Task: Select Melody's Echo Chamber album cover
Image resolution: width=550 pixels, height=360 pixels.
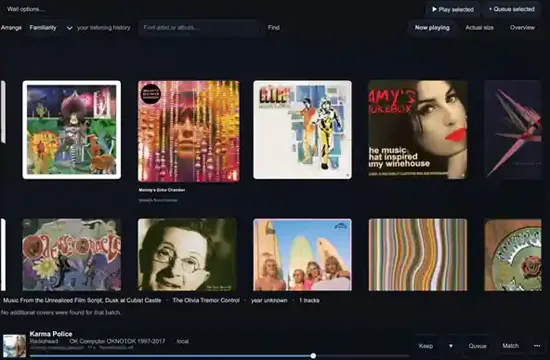Action: coord(189,131)
